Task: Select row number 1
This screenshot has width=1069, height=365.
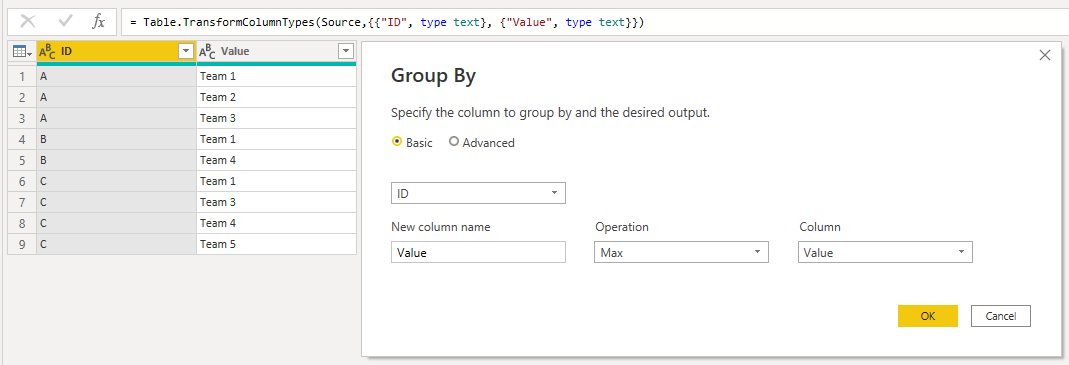Action: (x=22, y=76)
